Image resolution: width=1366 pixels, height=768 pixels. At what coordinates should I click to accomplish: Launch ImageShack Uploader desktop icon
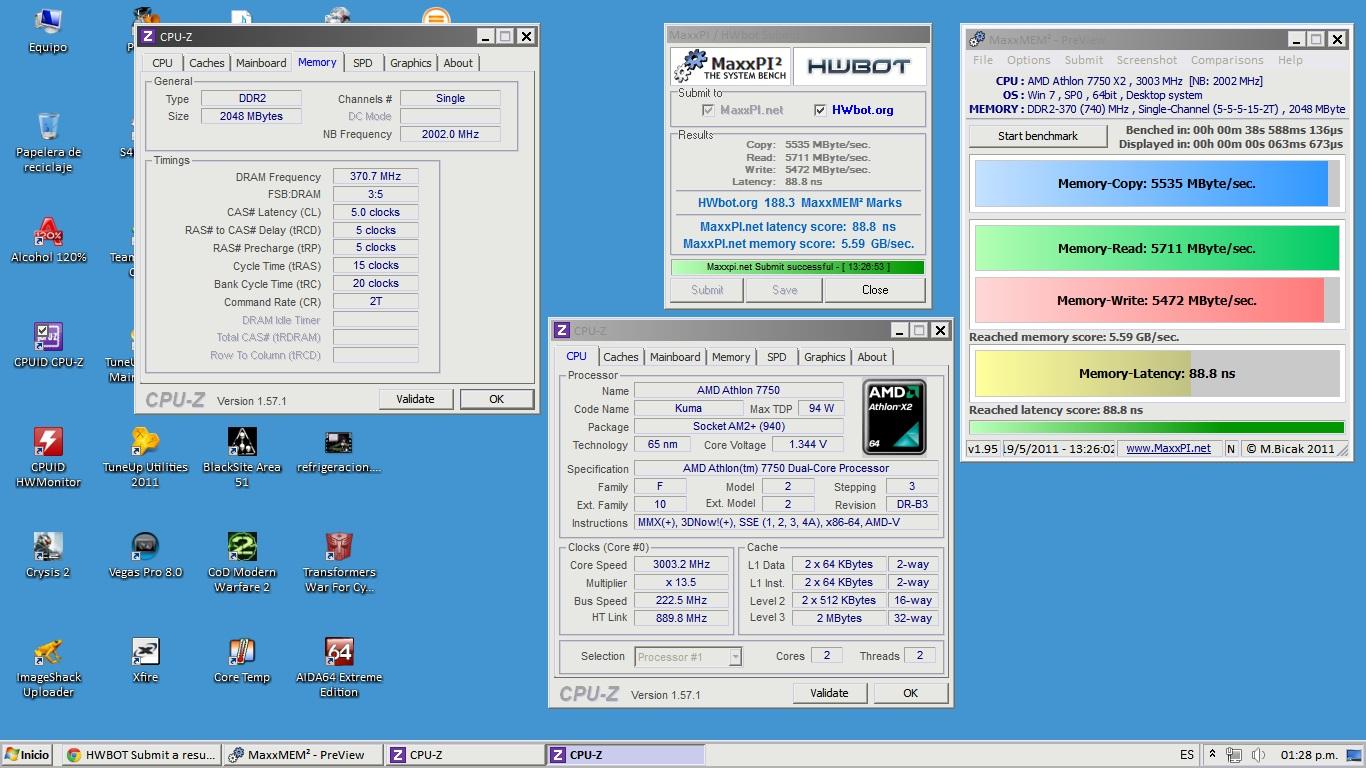point(48,667)
